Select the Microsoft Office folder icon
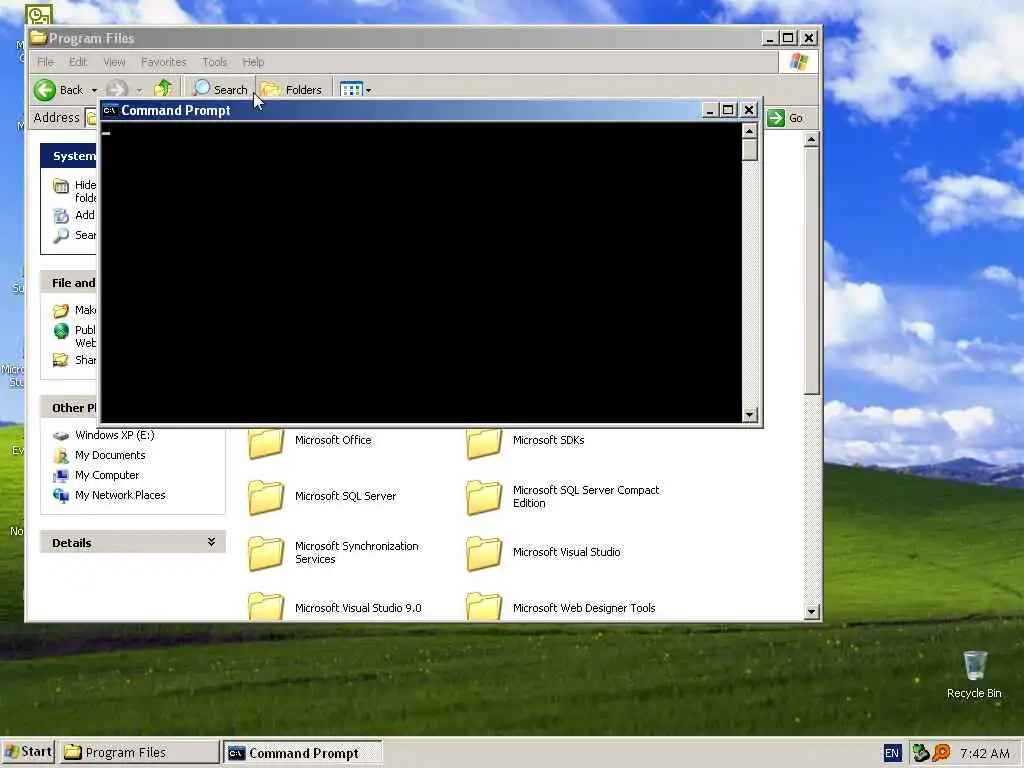This screenshot has height=768, width=1024. pos(266,443)
